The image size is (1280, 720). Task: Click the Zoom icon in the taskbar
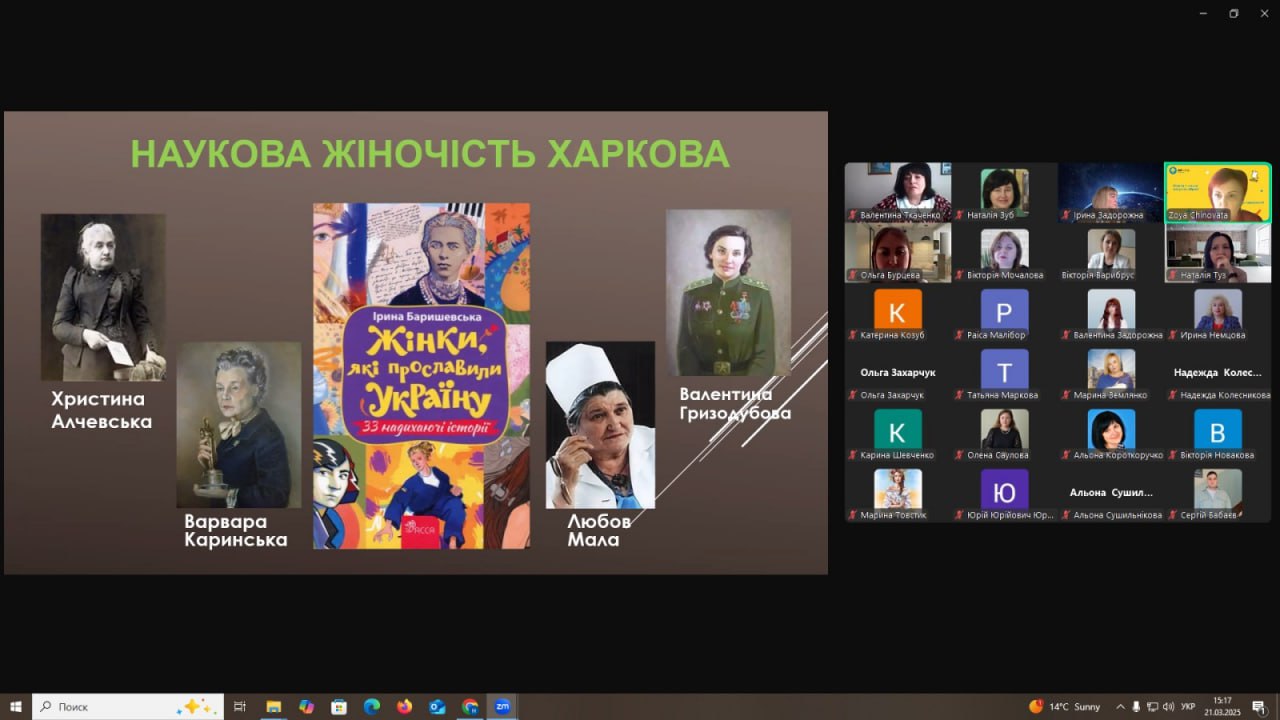[502, 706]
